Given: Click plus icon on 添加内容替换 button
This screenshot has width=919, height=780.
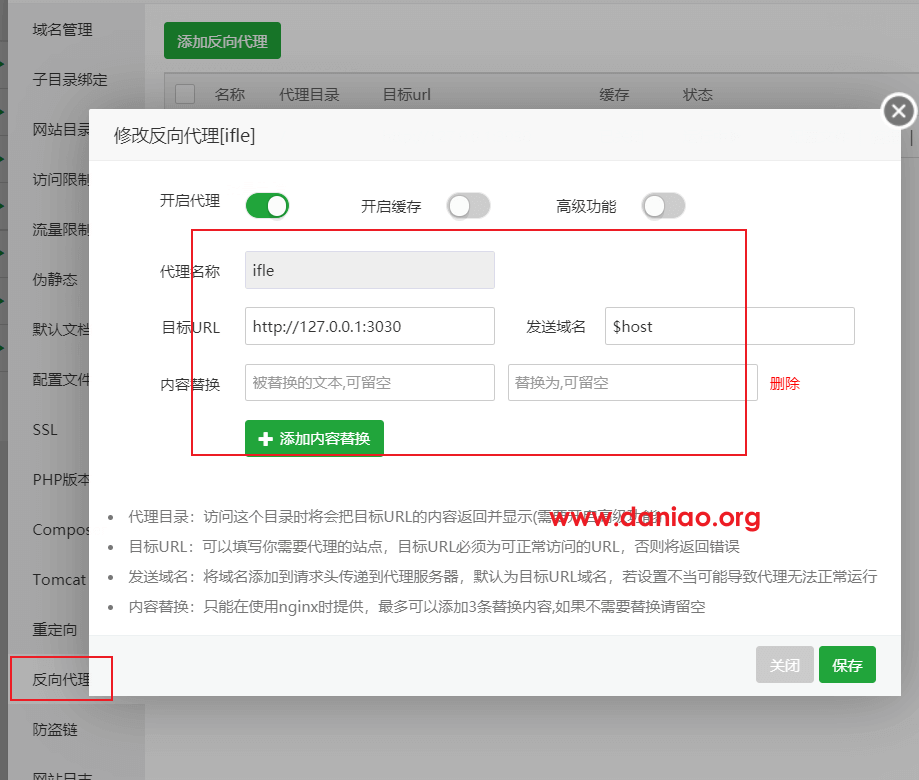Looking at the screenshot, I should coord(266,439).
